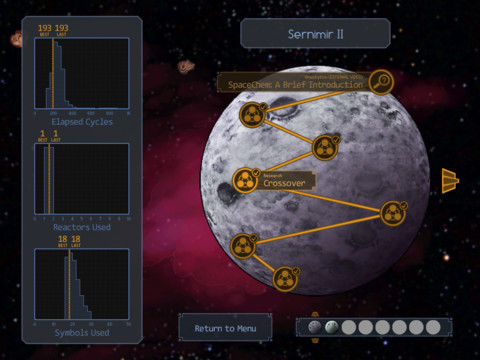
Task: Click the Reactors Used label
Action: (x=82, y=227)
